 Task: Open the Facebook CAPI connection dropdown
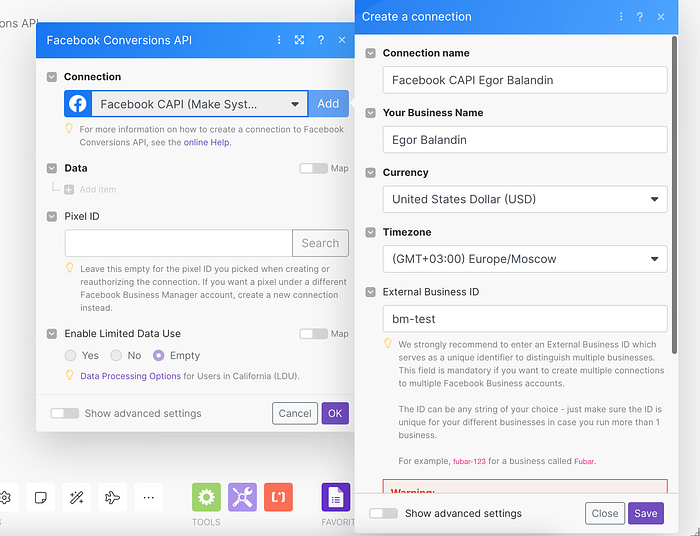(200, 104)
